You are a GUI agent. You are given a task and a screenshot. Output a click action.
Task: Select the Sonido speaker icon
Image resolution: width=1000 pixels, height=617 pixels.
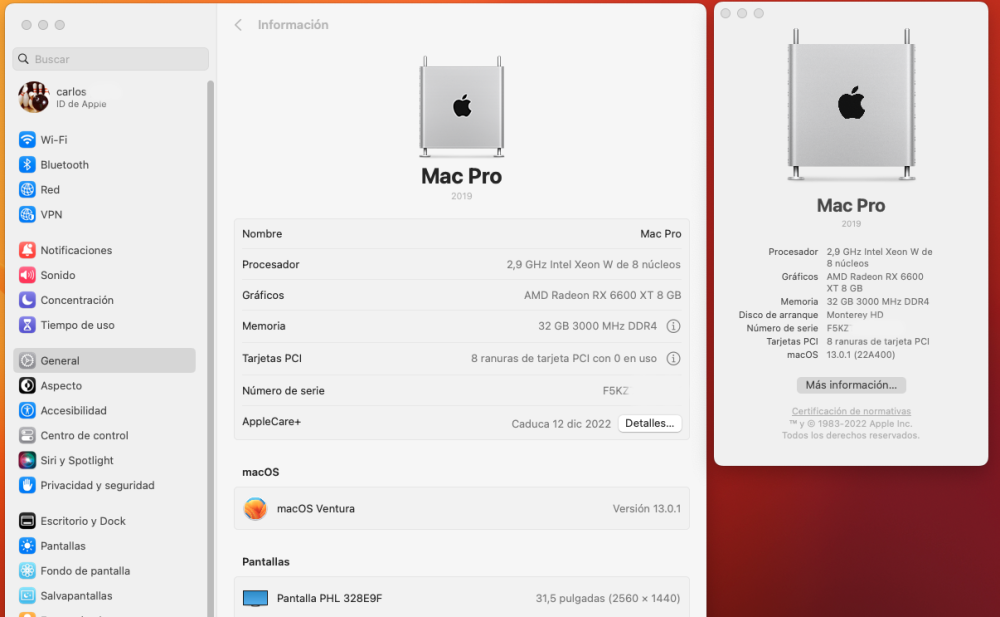(x=27, y=274)
